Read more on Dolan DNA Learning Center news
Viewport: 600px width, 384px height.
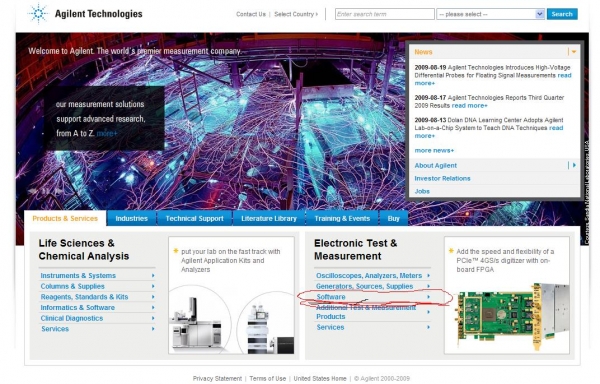pos(556,128)
